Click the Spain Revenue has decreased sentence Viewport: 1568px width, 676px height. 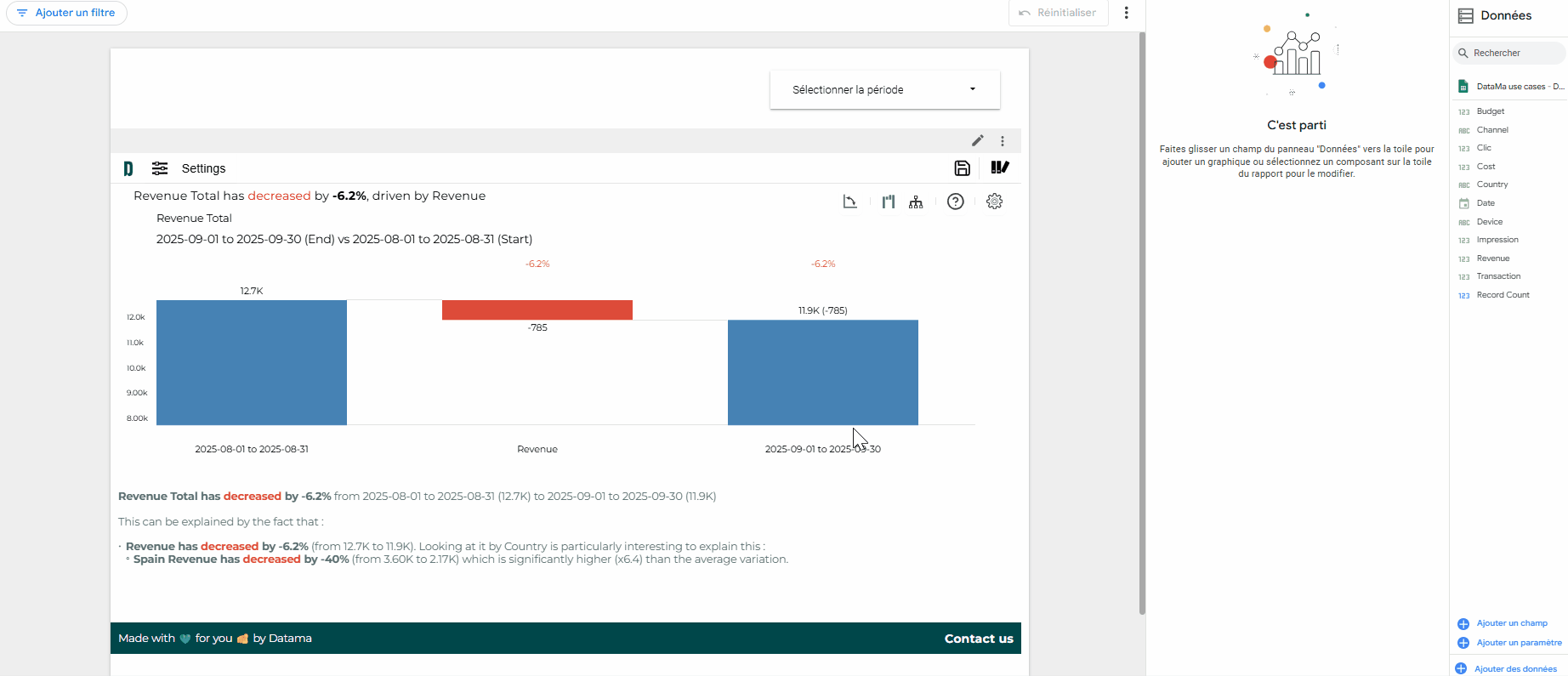pyautogui.click(x=460, y=560)
